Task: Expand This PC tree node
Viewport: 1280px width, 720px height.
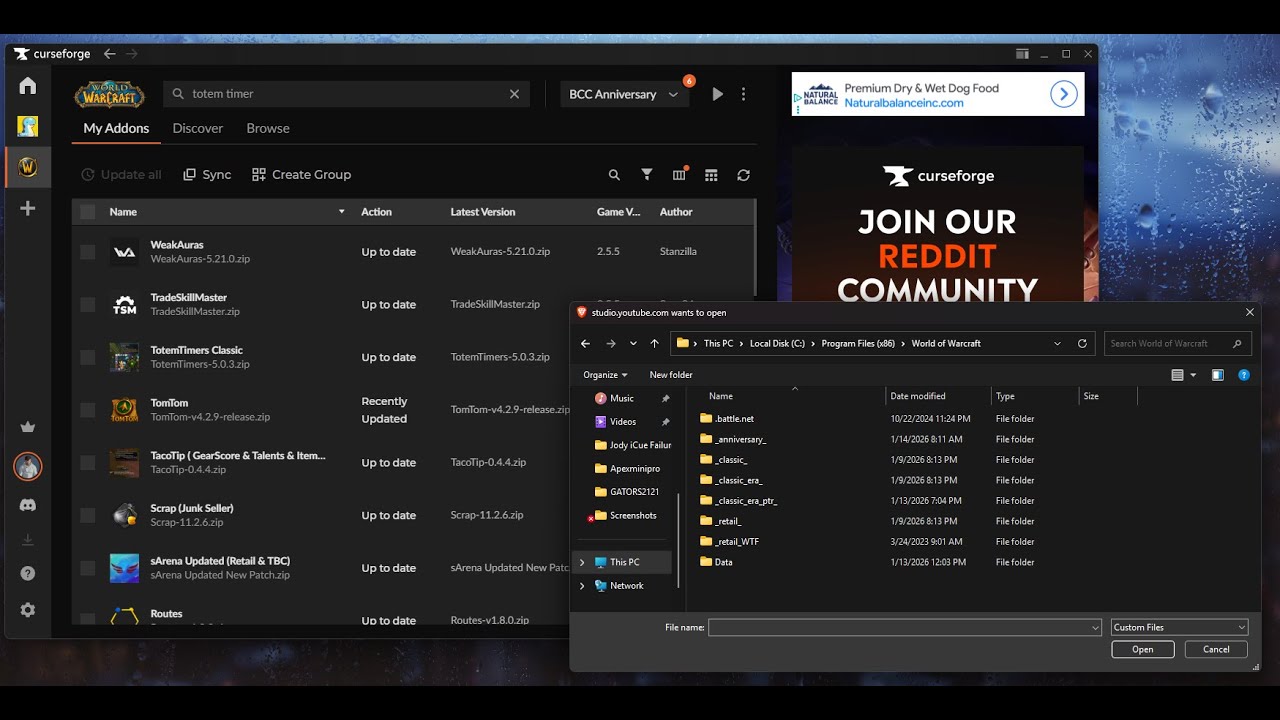Action: (582, 562)
